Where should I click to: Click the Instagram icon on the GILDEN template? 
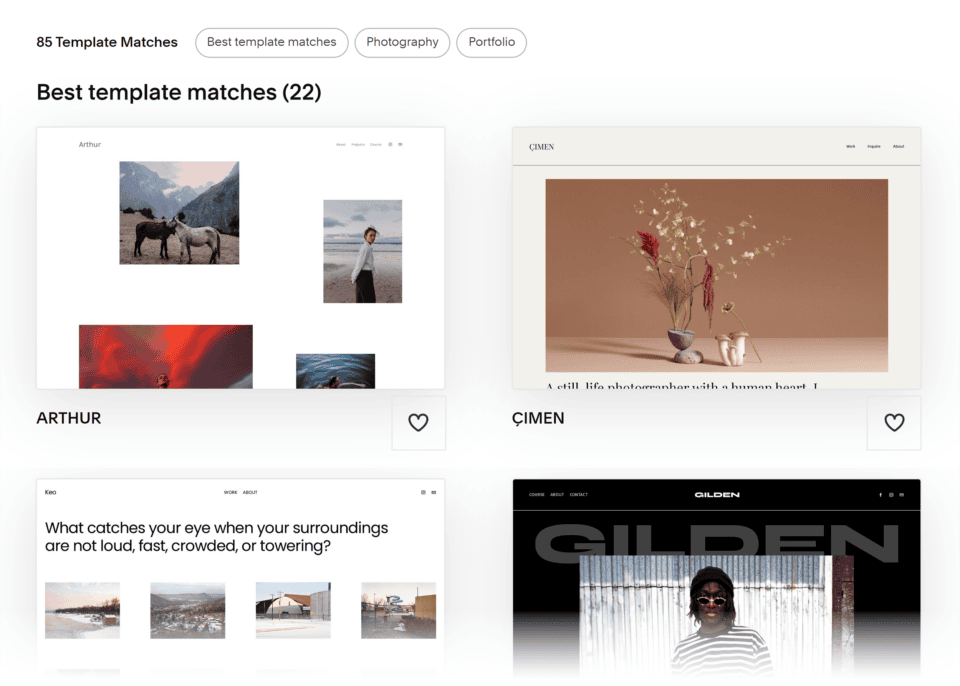click(x=889, y=494)
